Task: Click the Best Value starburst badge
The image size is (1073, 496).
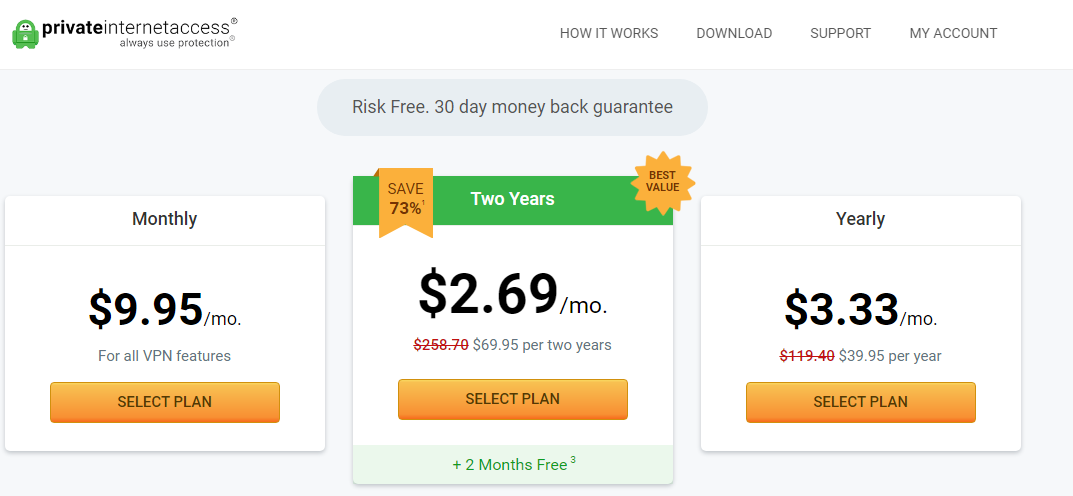Action: tap(662, 181)
